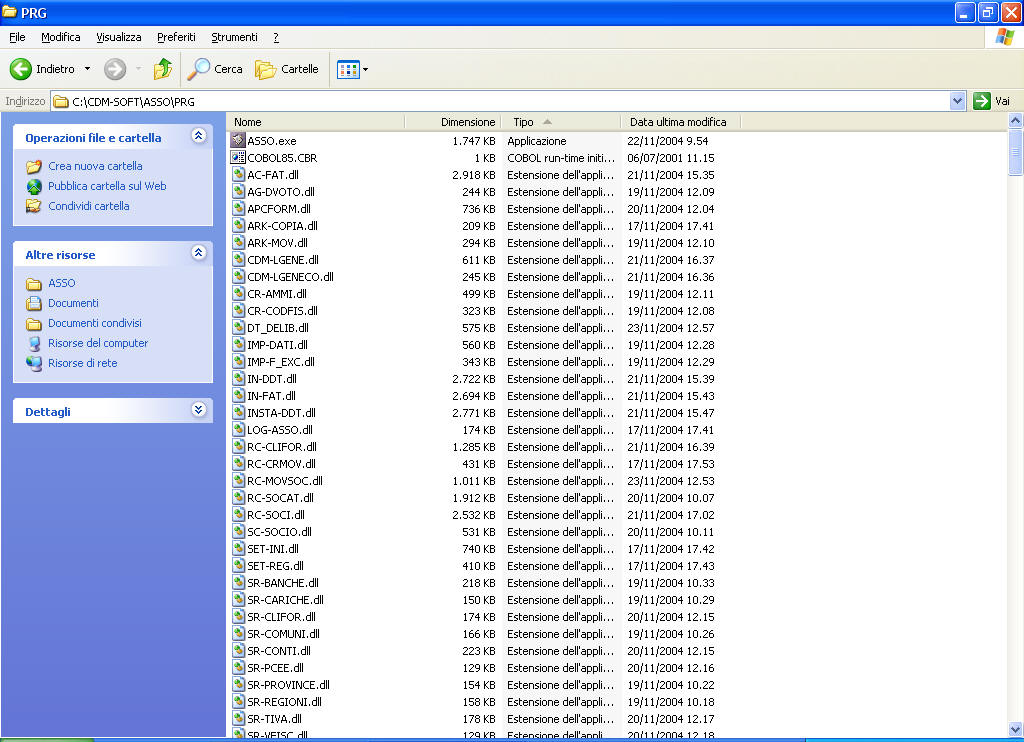Open the forward button history dropdown arrow
The image size is (1024, 742).
(138, 69)
